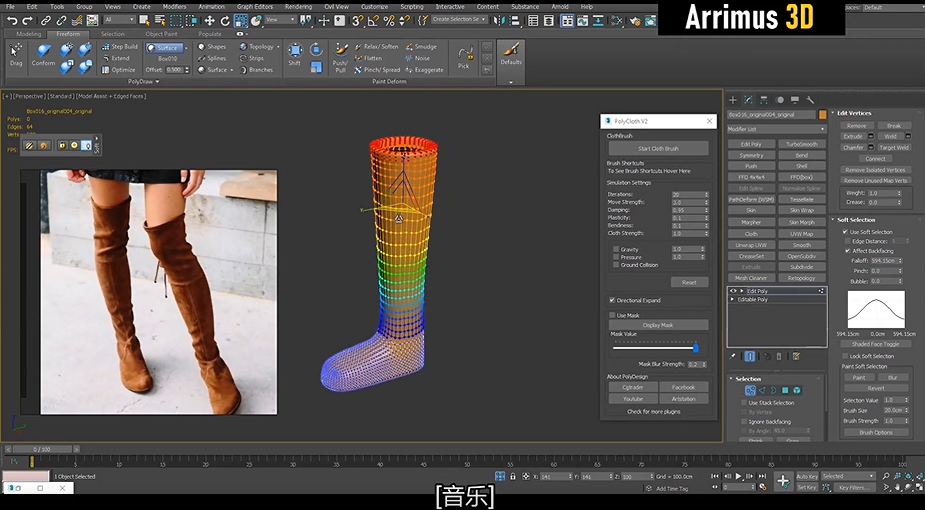Expand the PolyDraw panel arrow

157,82
